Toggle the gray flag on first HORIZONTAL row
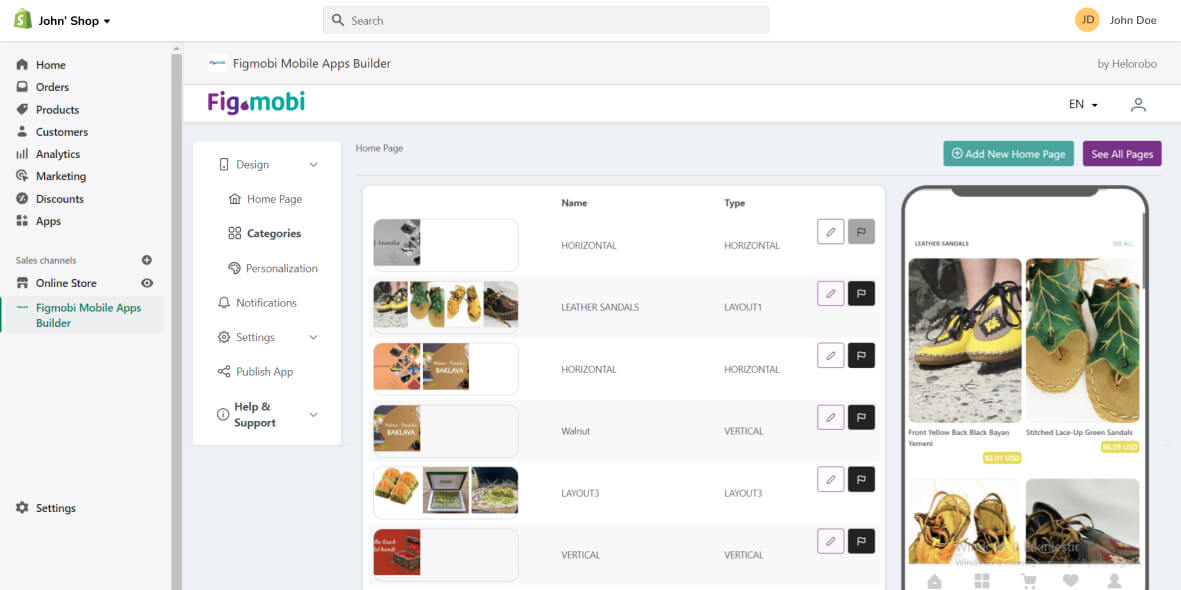1181x590 pixels. (861, 232)
